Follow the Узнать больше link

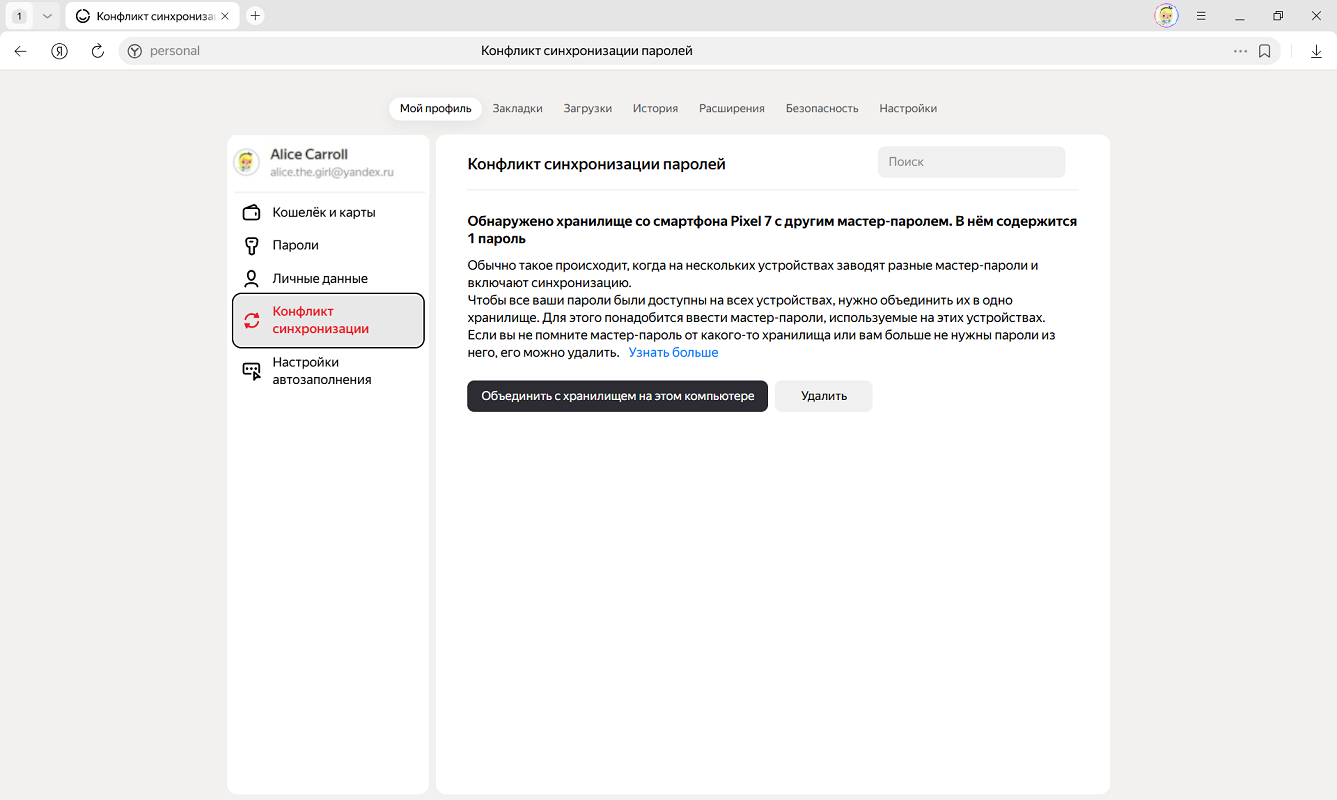click(673, 353)
